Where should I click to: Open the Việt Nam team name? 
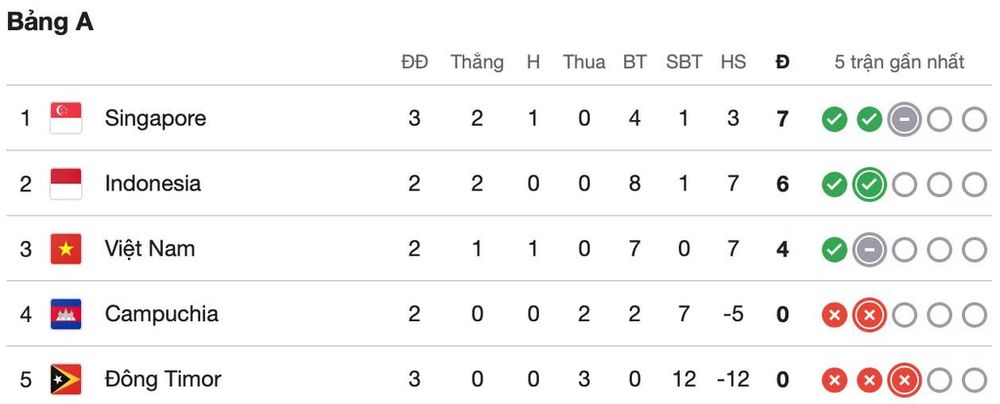(x=150, y=248)
